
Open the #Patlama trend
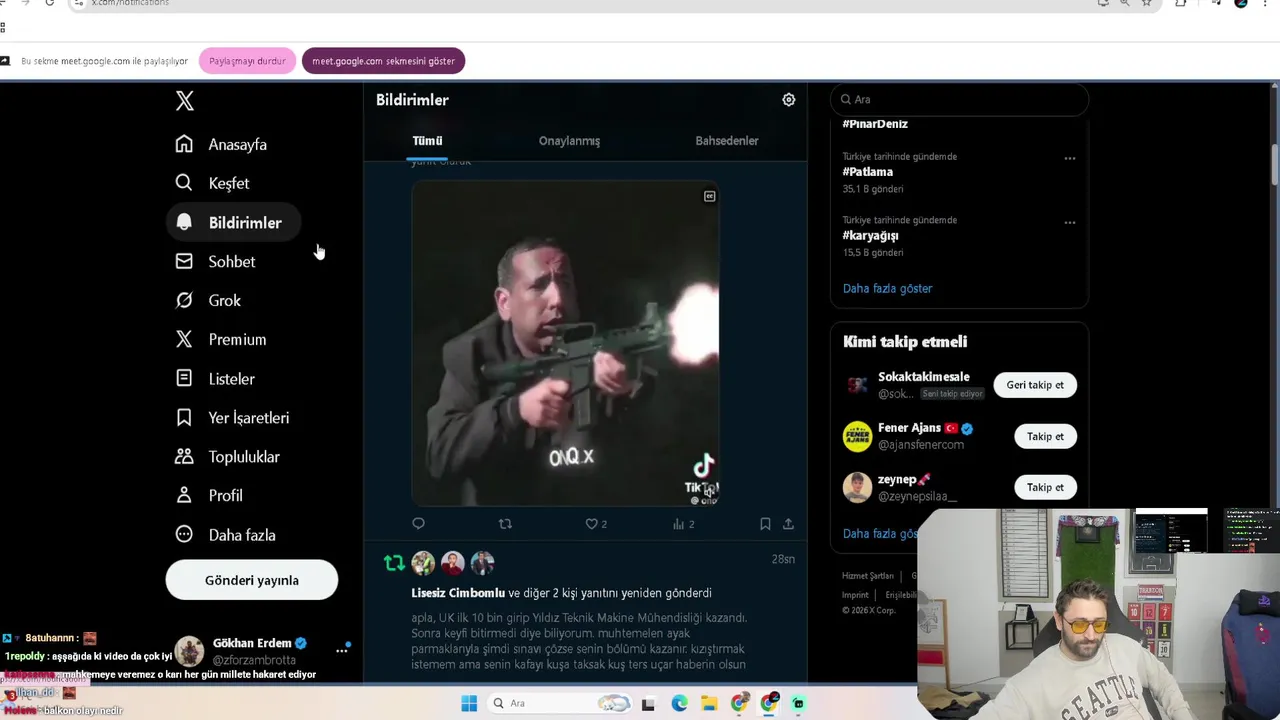tap(867, 172)
